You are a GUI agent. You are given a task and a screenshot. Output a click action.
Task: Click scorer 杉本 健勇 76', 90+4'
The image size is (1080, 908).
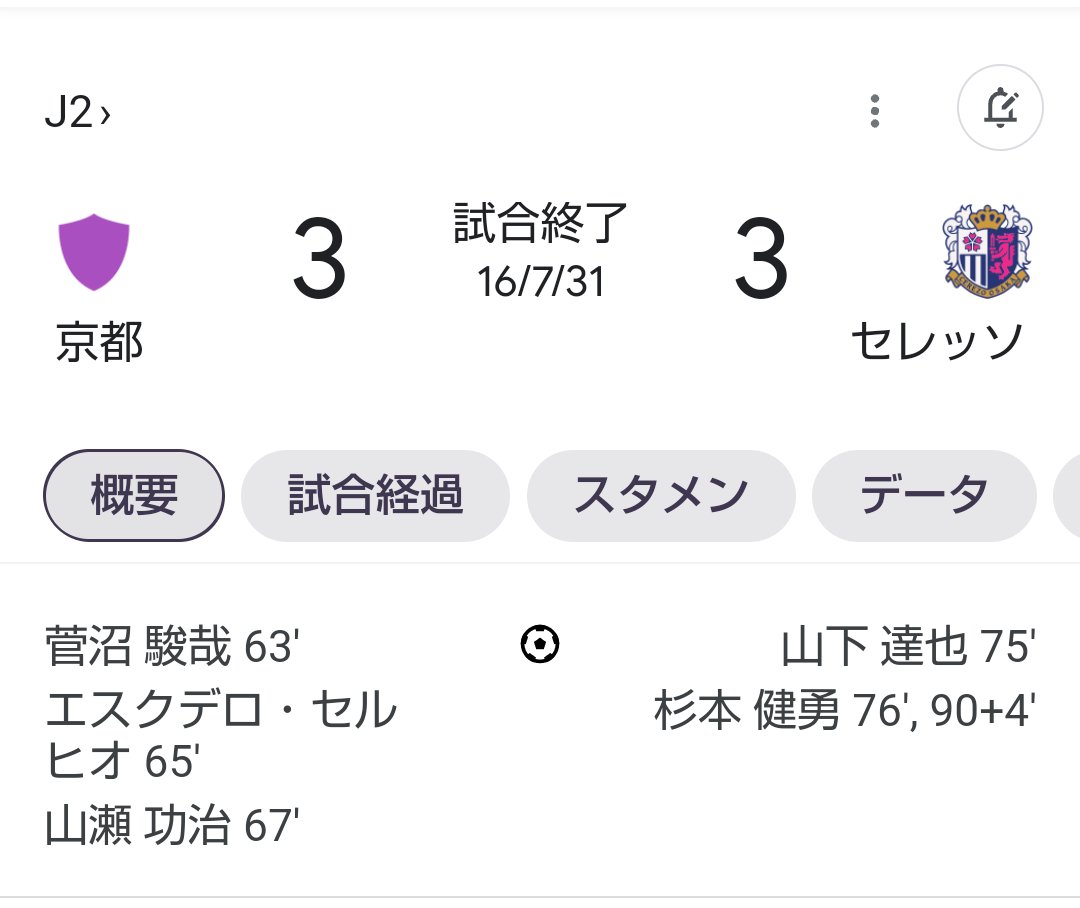point(844,710)
